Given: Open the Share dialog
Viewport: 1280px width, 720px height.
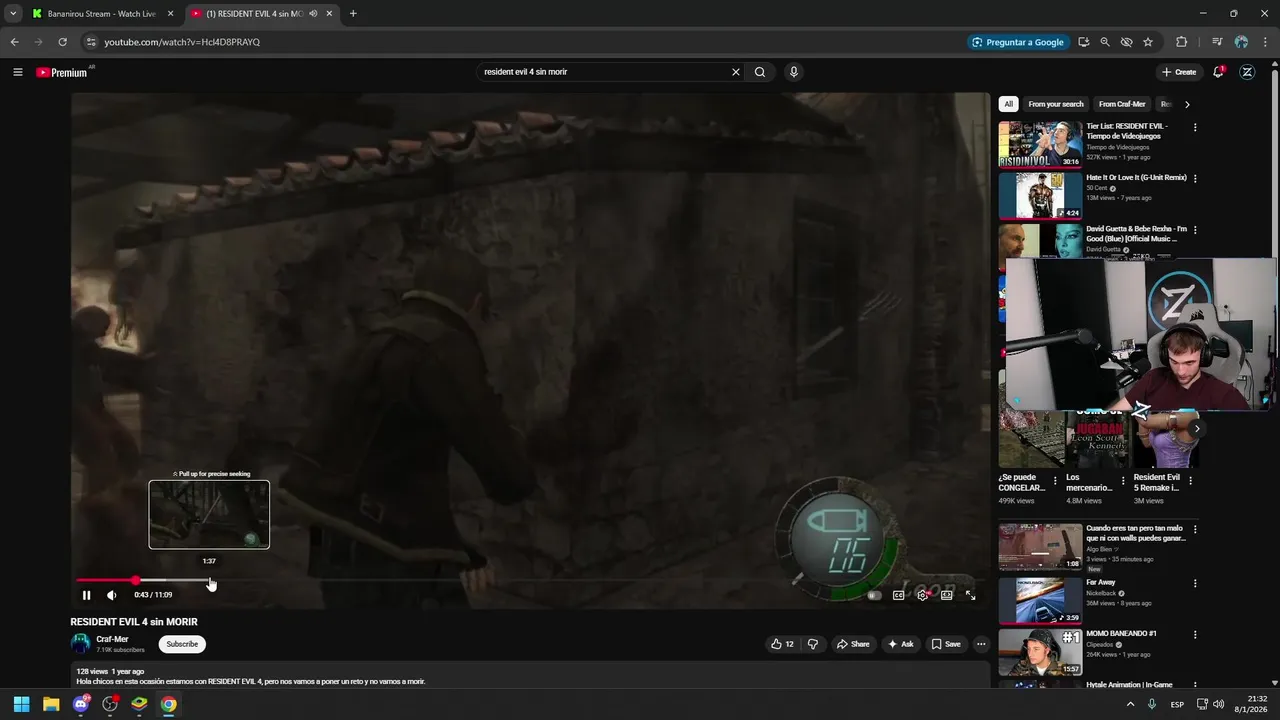Looking at the screenshot, I should pyautogui.click(x=853, y=644).
